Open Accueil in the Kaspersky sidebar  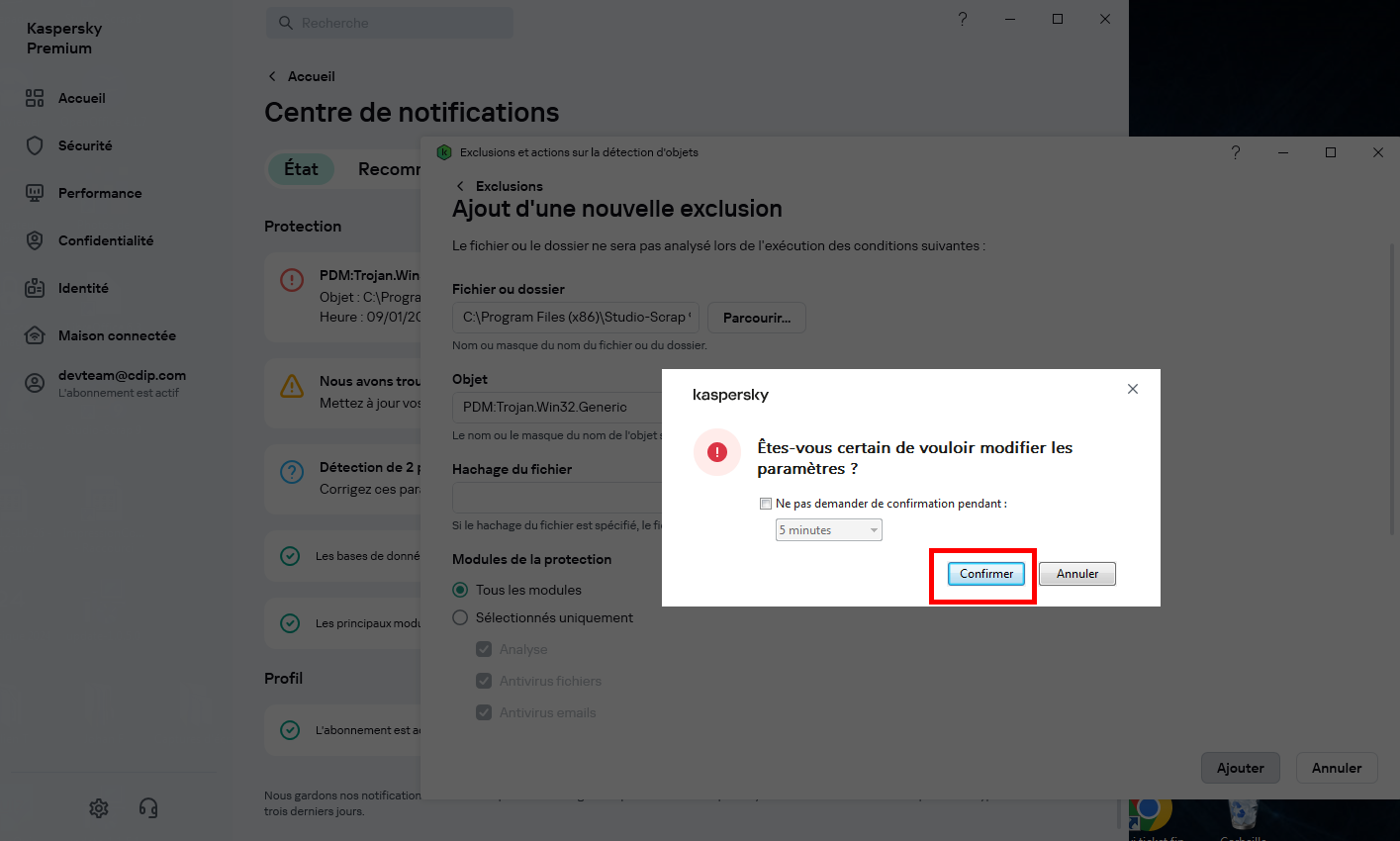(82, 98)
